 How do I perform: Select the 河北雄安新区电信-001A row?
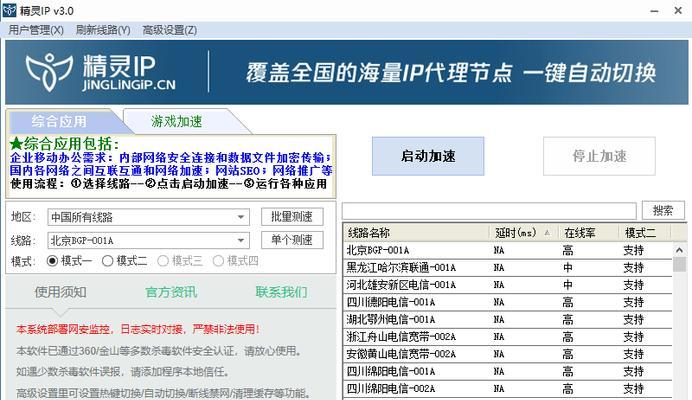[x=508, y=285]
